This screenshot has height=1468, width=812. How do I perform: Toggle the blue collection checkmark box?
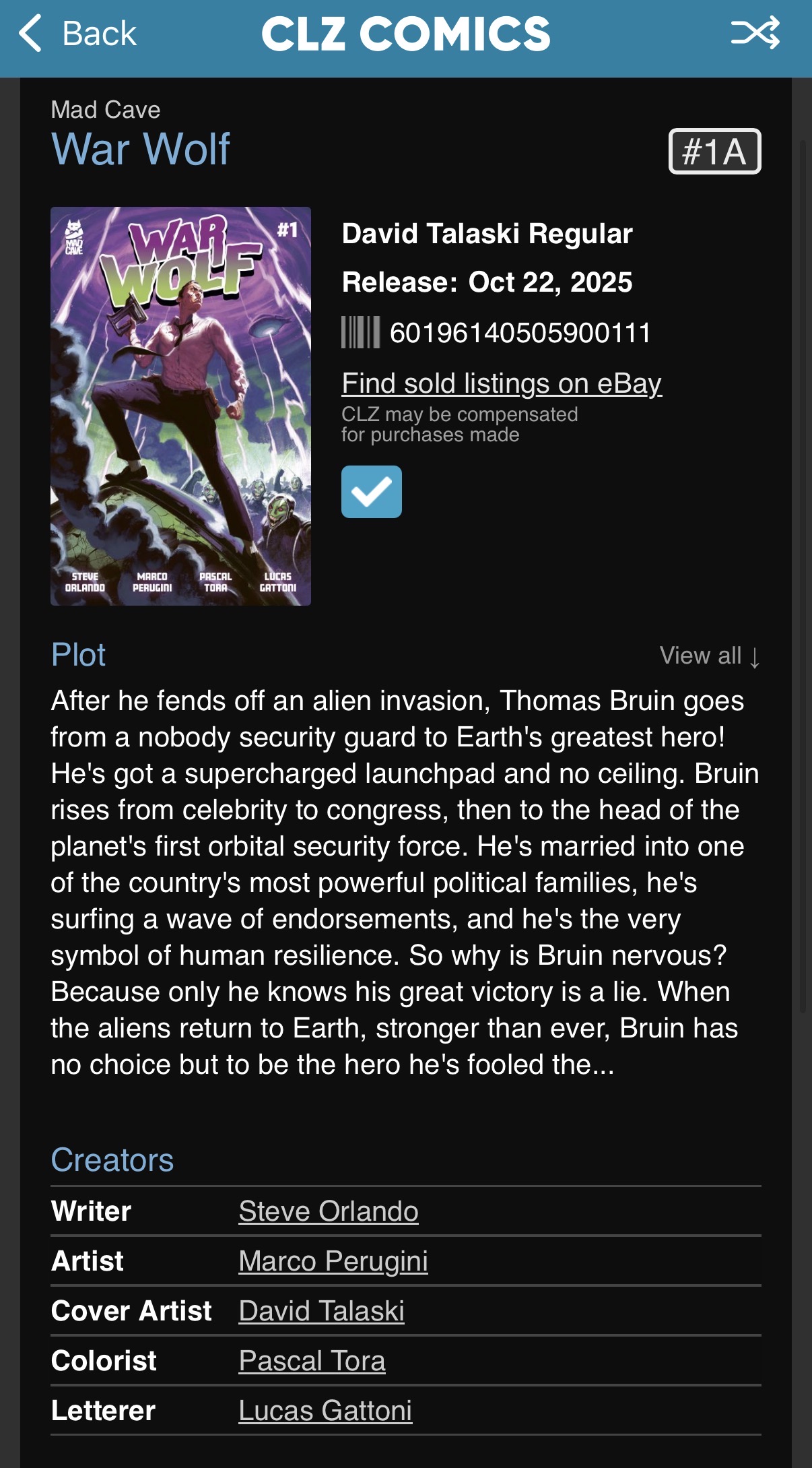tap(371, 492)
